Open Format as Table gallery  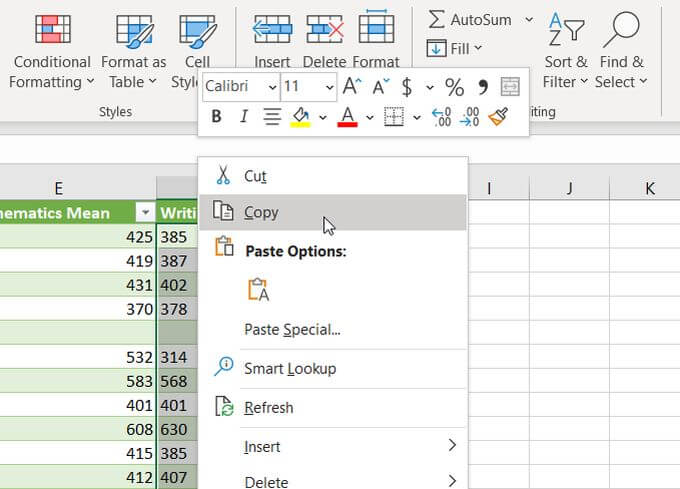point(133,51)
